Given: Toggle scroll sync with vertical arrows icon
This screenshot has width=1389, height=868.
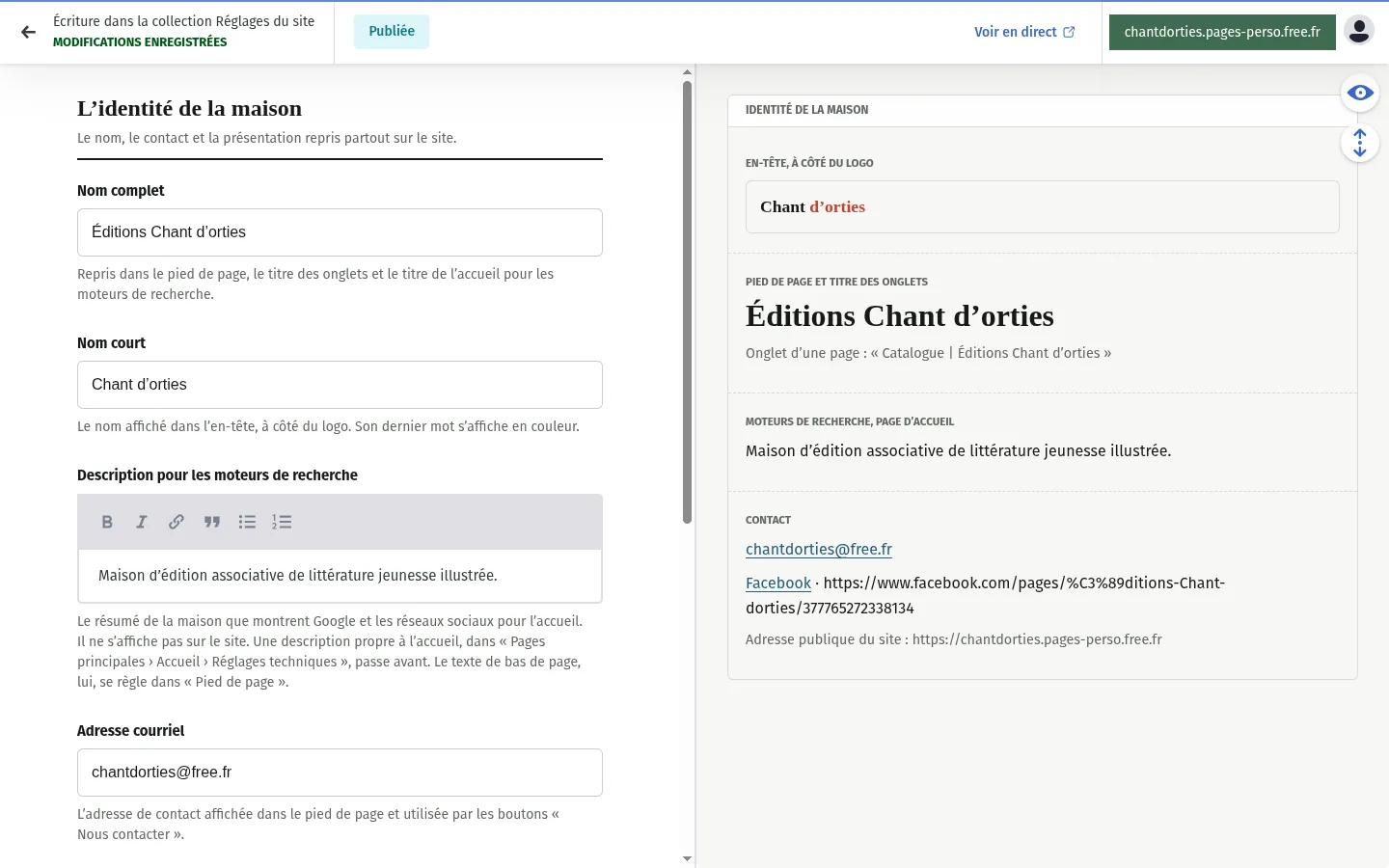Looking at the screenshot, I should click(1360, 143).
